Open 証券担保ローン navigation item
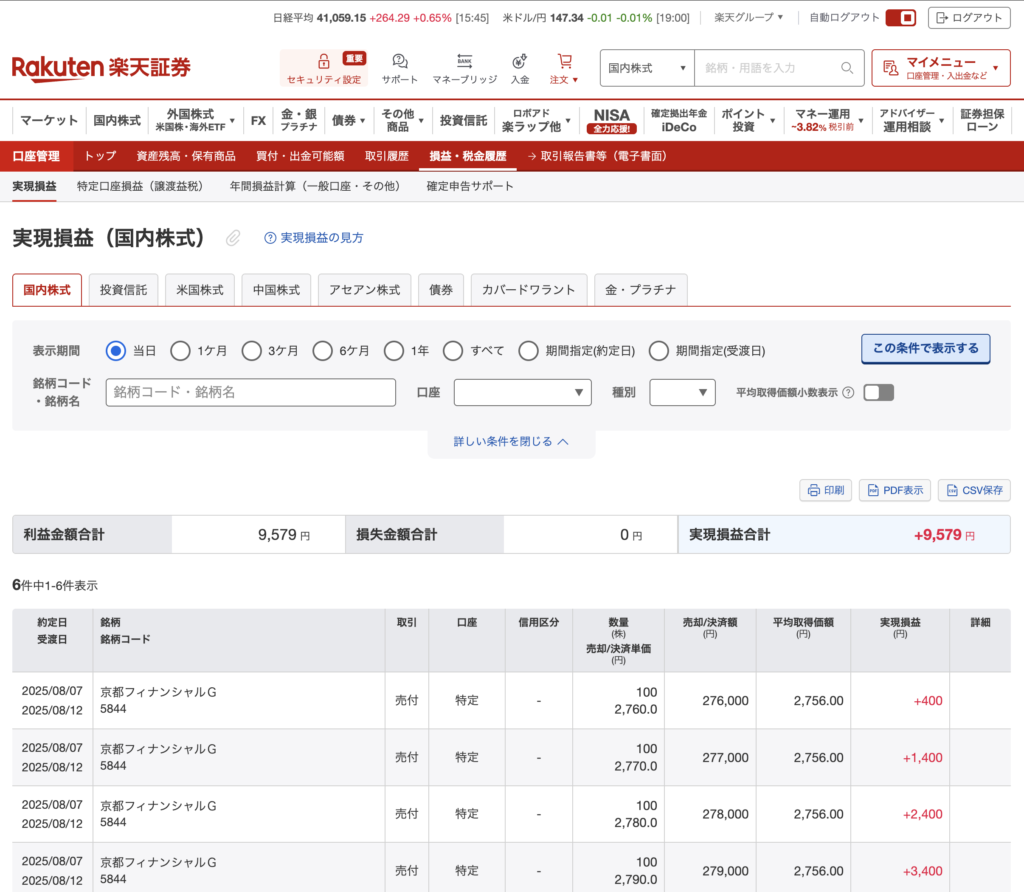The image size is (1024, 892). click(x=982, y=120)
